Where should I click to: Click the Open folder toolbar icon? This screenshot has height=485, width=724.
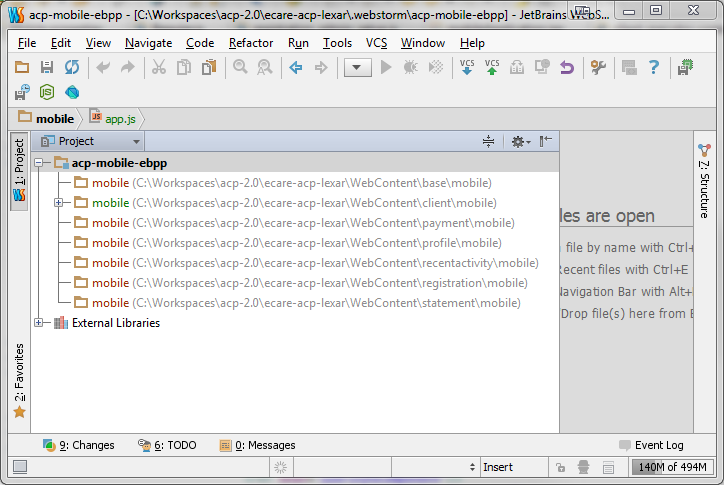coord(22,67)
